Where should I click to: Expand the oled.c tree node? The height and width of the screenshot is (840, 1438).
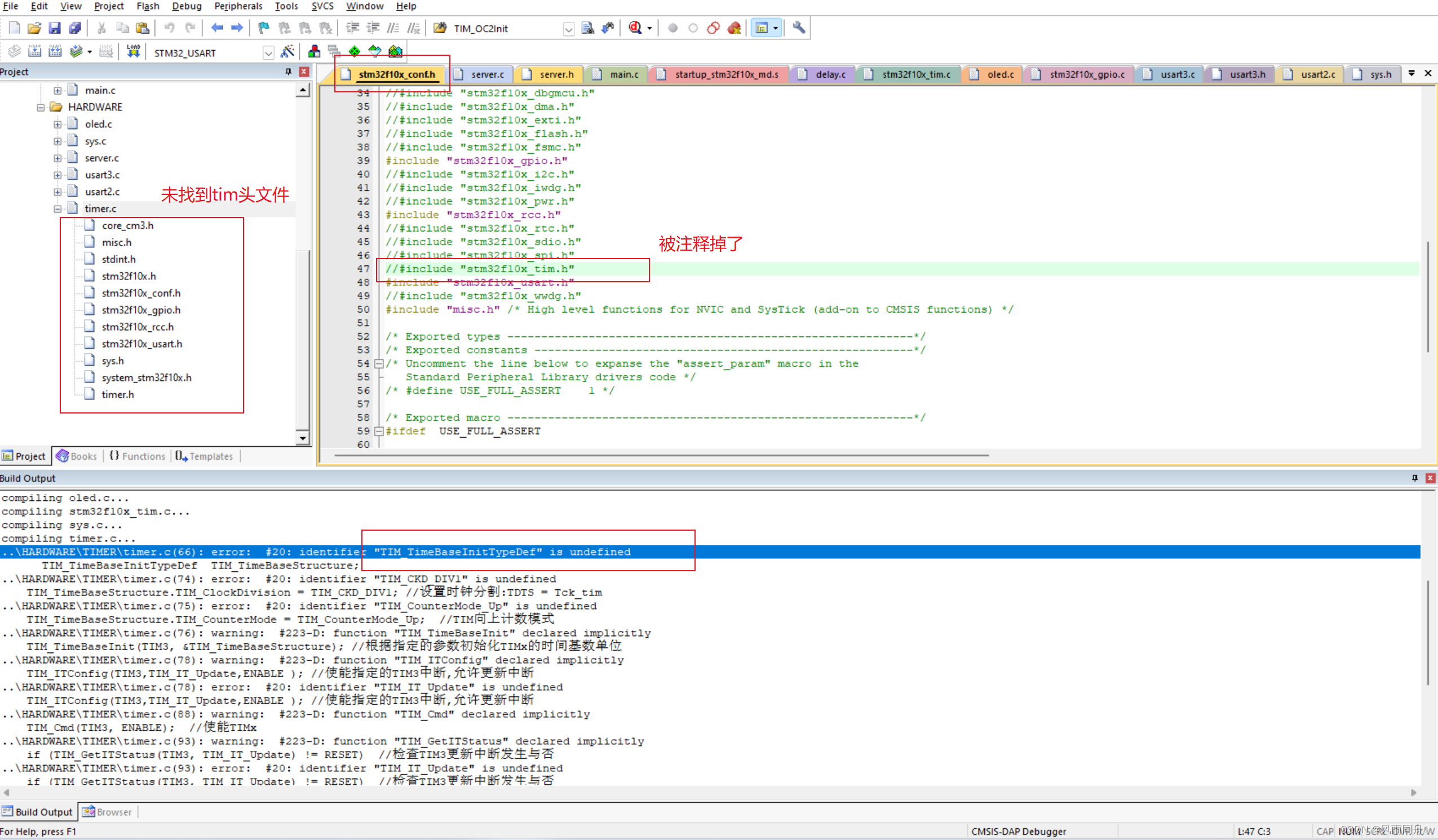(x=57, y=125)
